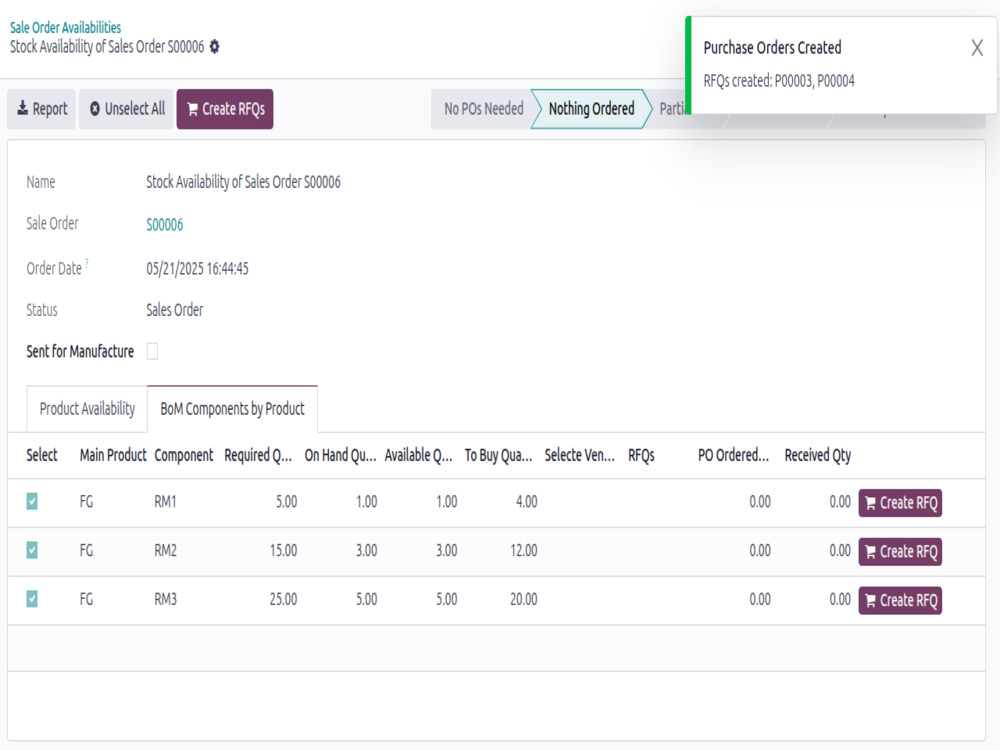Click the Order Date value
Viewport: 1000px width, 750px height.
click(x=197, y=268)
